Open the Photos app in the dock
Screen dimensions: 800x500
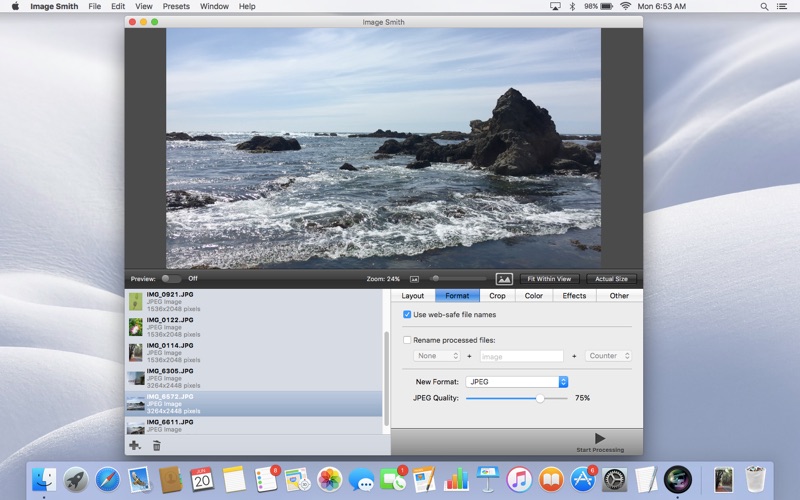coord(329,480)
